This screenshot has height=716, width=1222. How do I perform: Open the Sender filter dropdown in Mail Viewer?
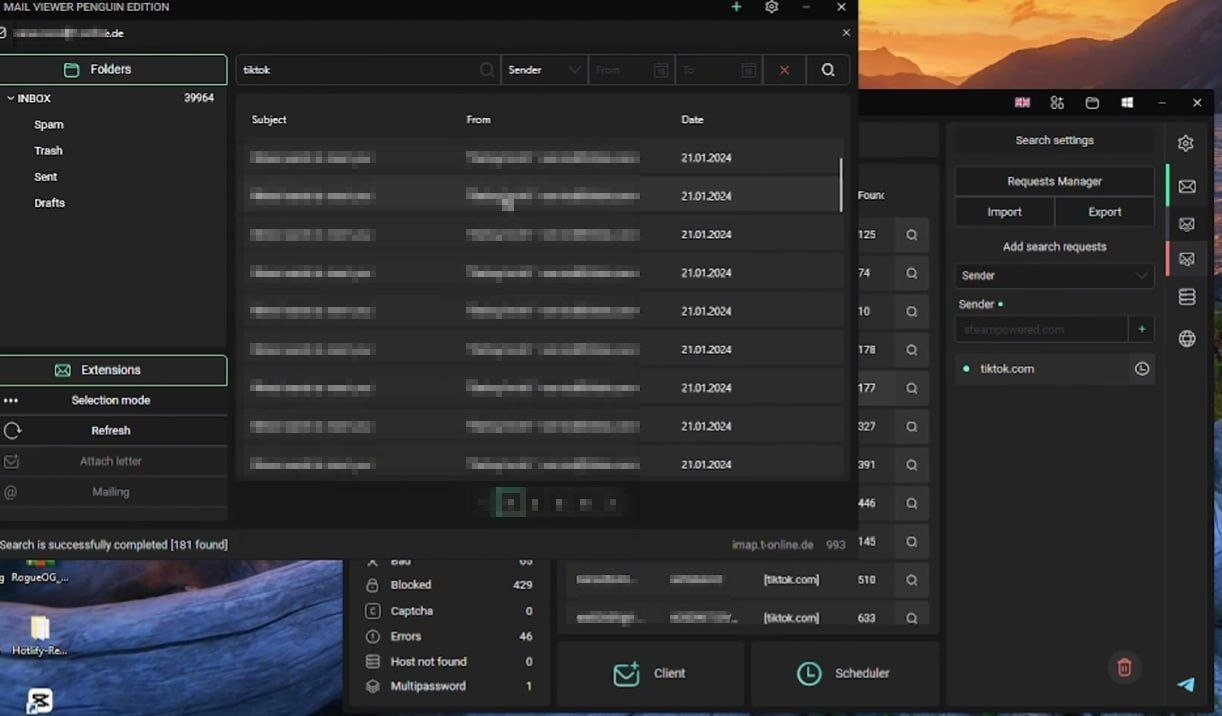tap(544, 70)
